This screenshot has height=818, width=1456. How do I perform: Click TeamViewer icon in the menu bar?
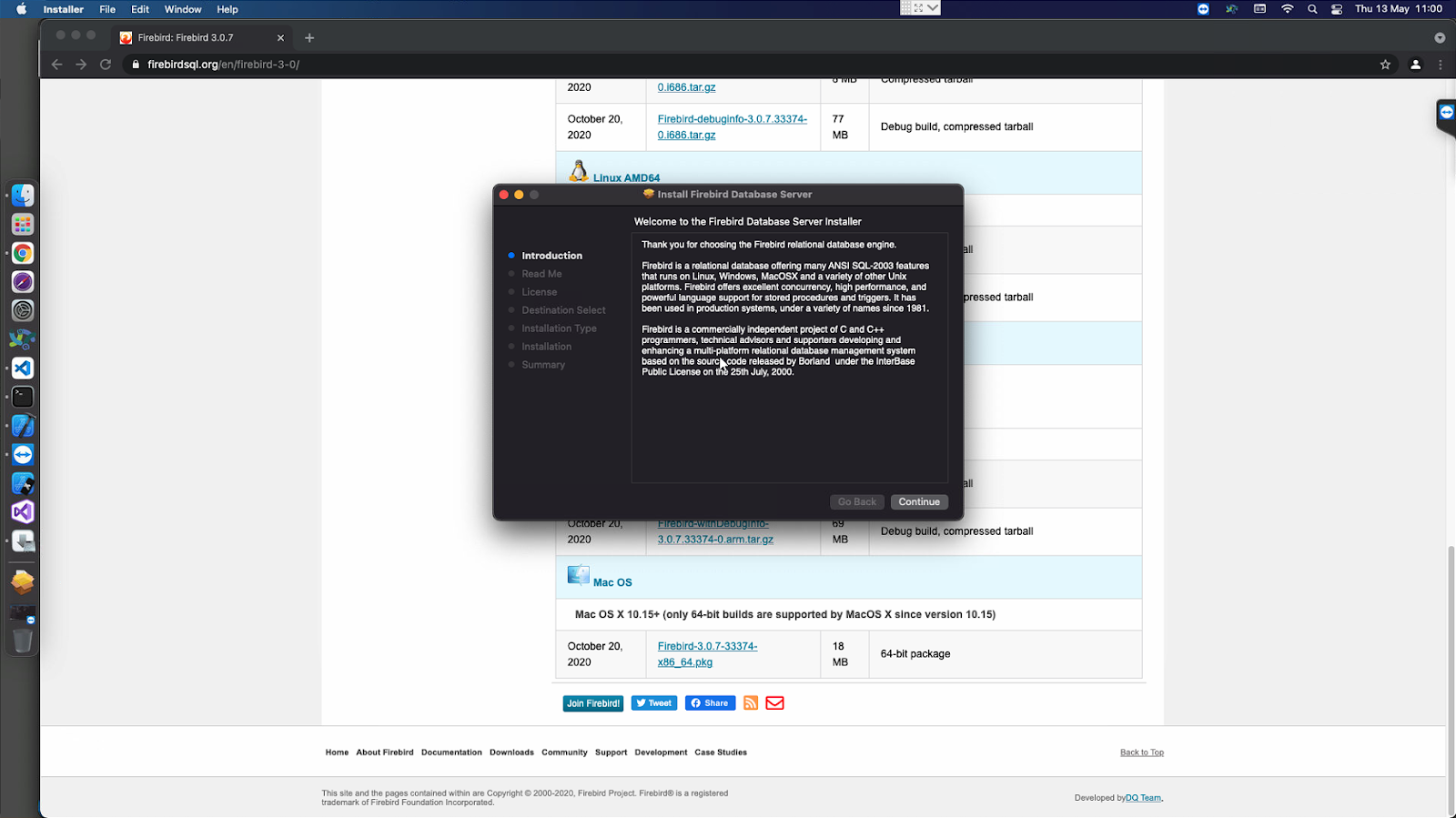point(1203,9)
